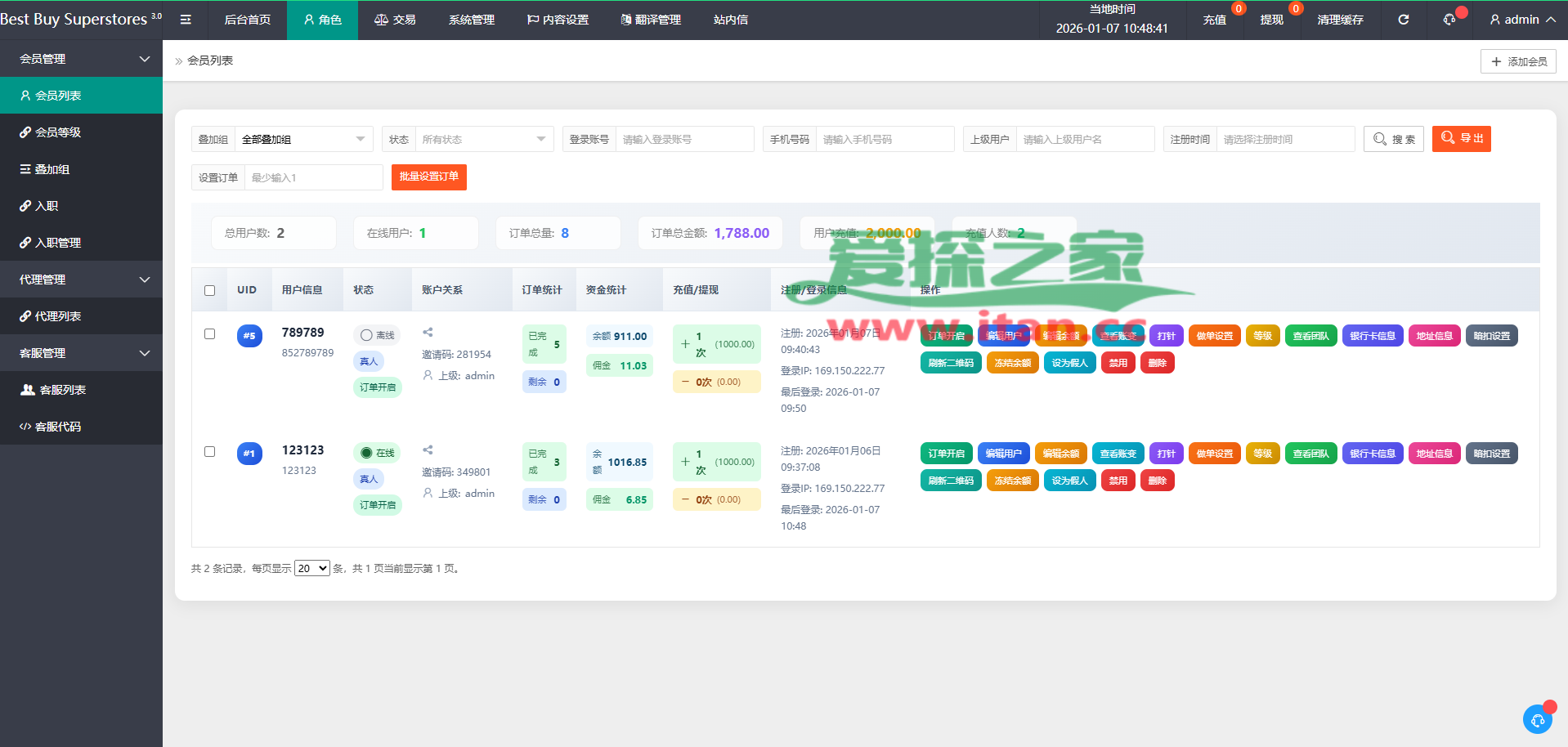Open the customer service headset icon in top bar

tap(1449, 20)
